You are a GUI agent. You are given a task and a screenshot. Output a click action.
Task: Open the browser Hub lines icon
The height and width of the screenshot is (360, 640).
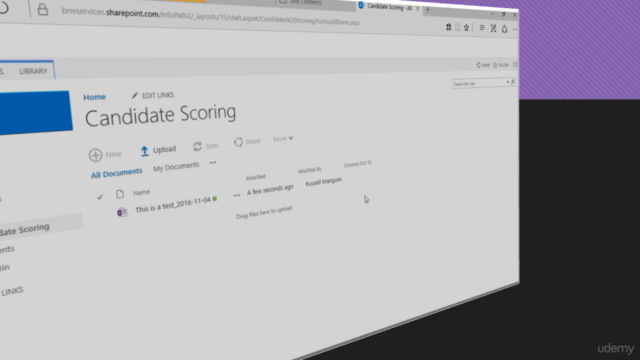coord(482,28)
